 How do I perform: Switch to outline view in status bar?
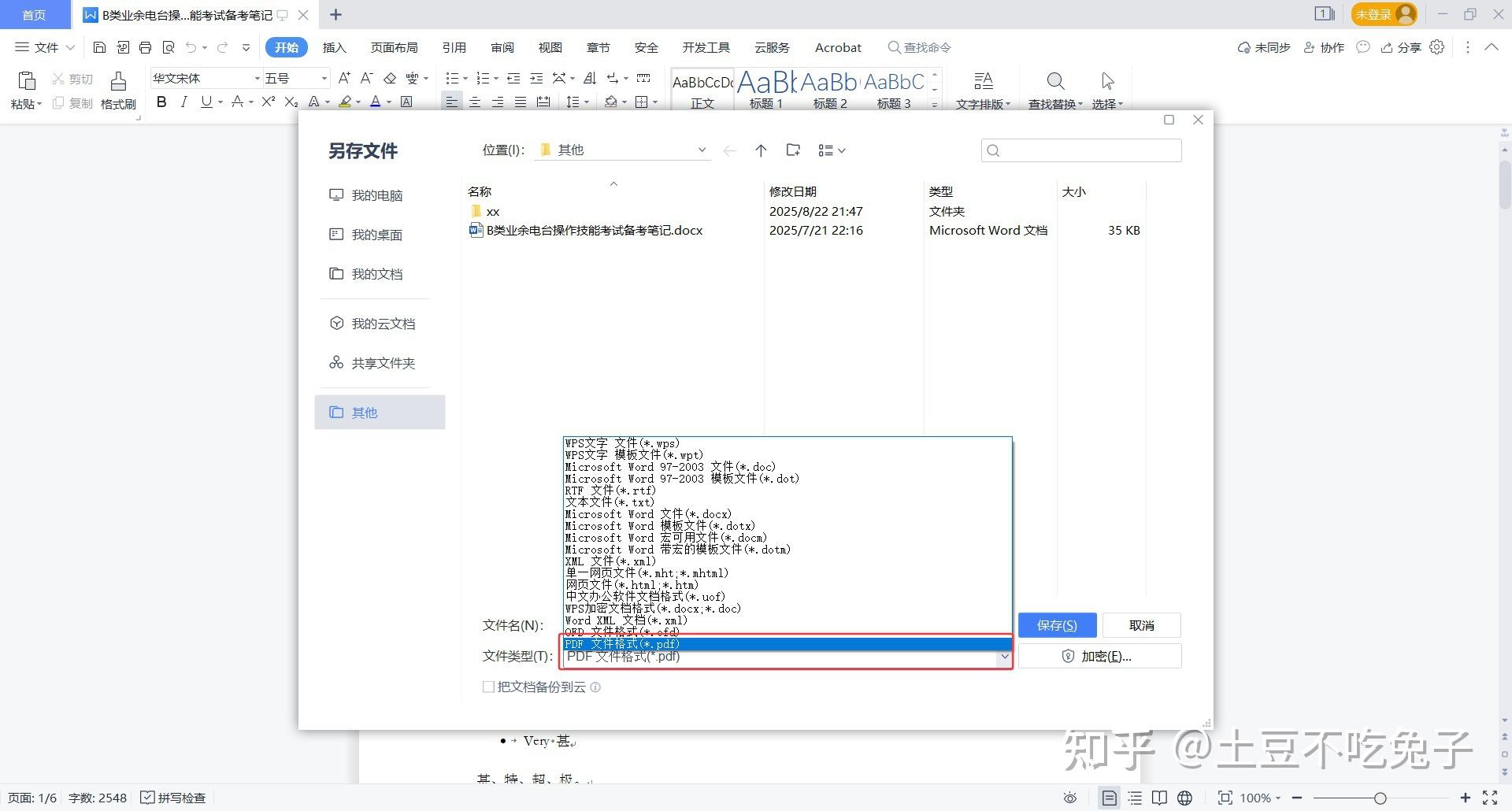coord(1135,798)
